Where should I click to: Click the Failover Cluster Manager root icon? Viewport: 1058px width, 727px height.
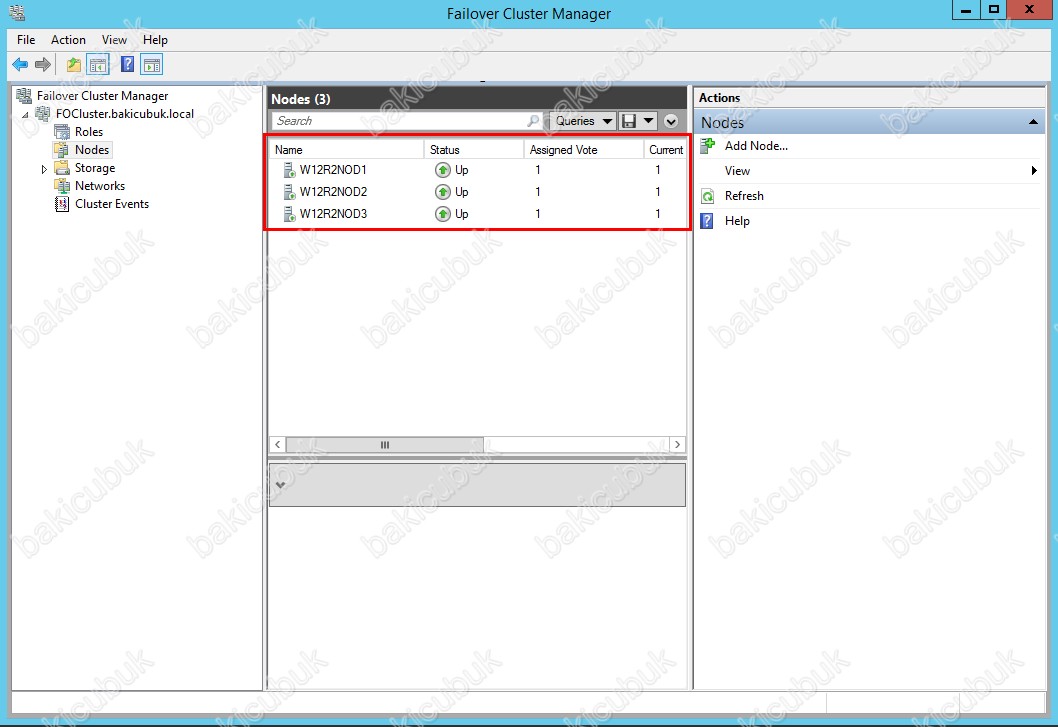[24, 96]
